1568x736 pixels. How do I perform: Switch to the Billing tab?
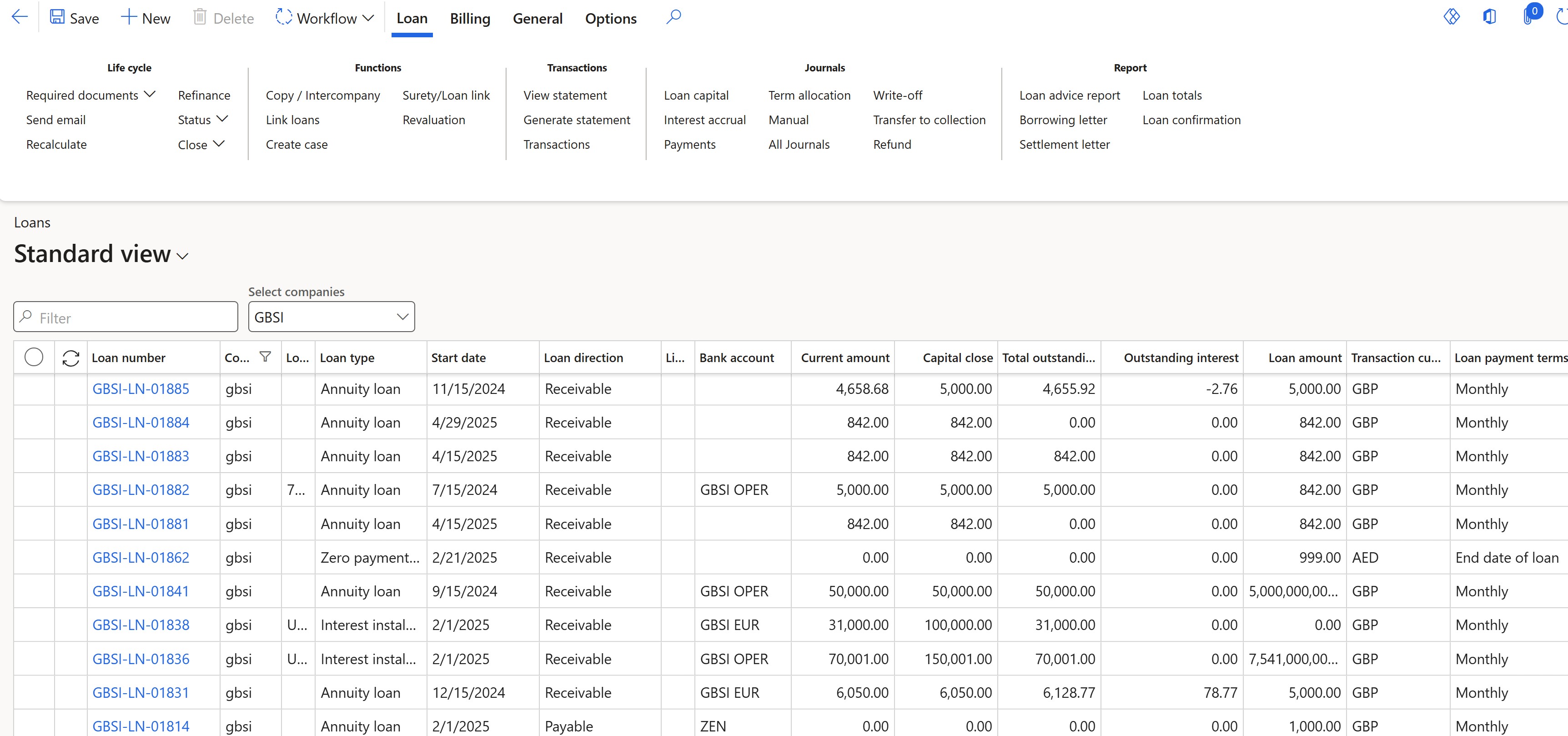469,18
